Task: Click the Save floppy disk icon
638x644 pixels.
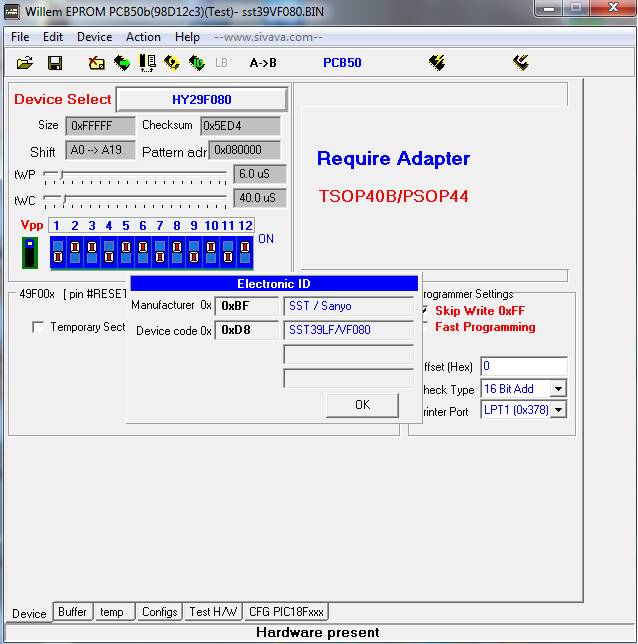Action: [x=55, y=63]
